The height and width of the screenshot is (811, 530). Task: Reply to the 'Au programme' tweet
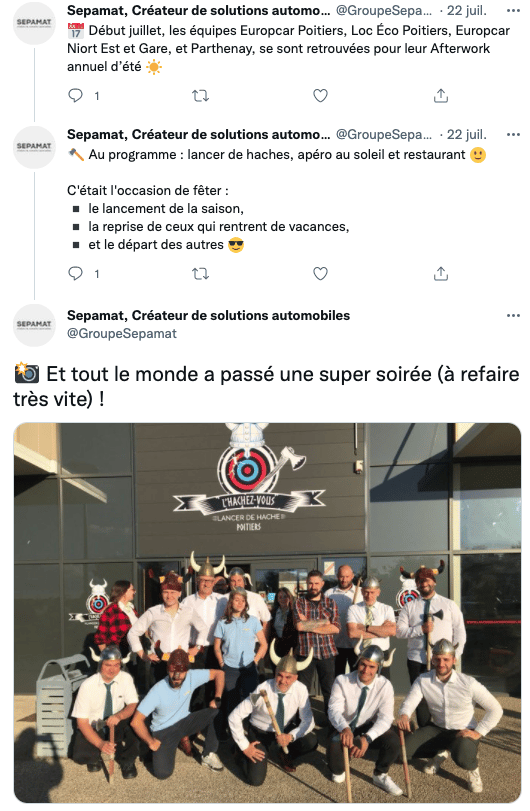76,273
